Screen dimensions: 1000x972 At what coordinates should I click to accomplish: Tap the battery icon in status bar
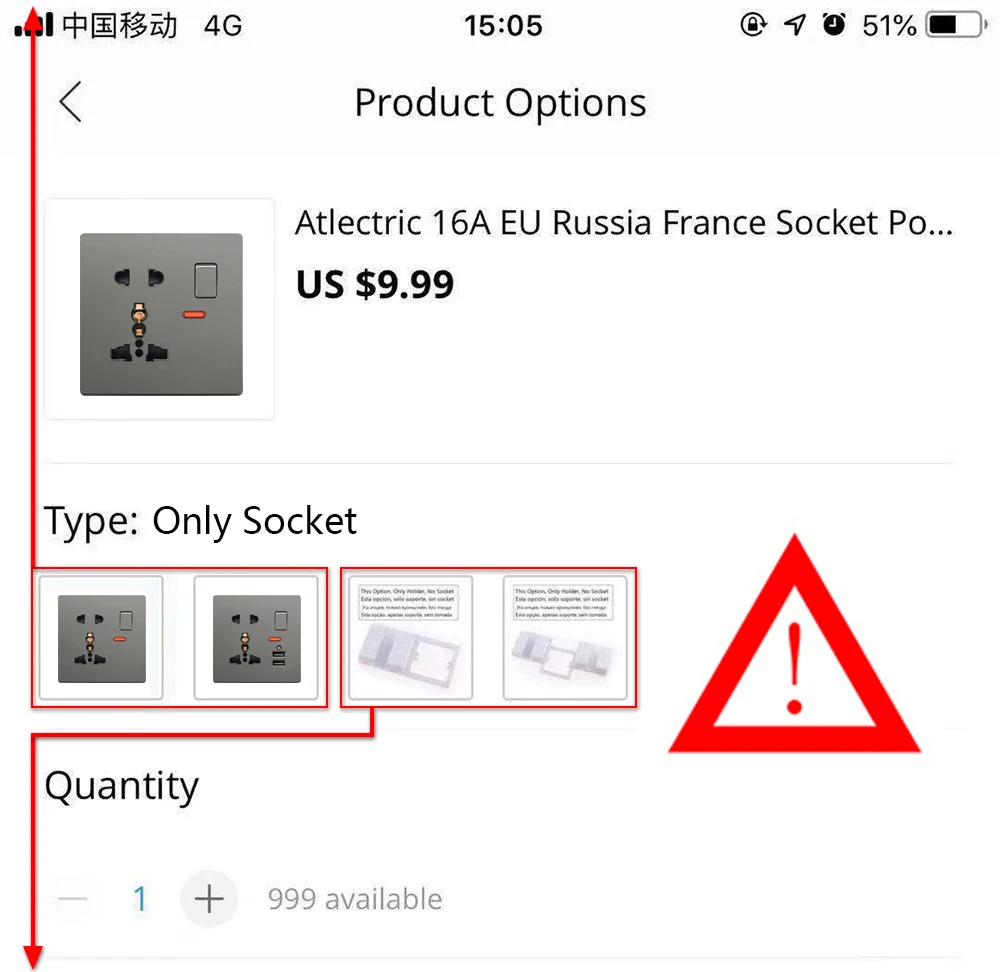click(955, 25)
